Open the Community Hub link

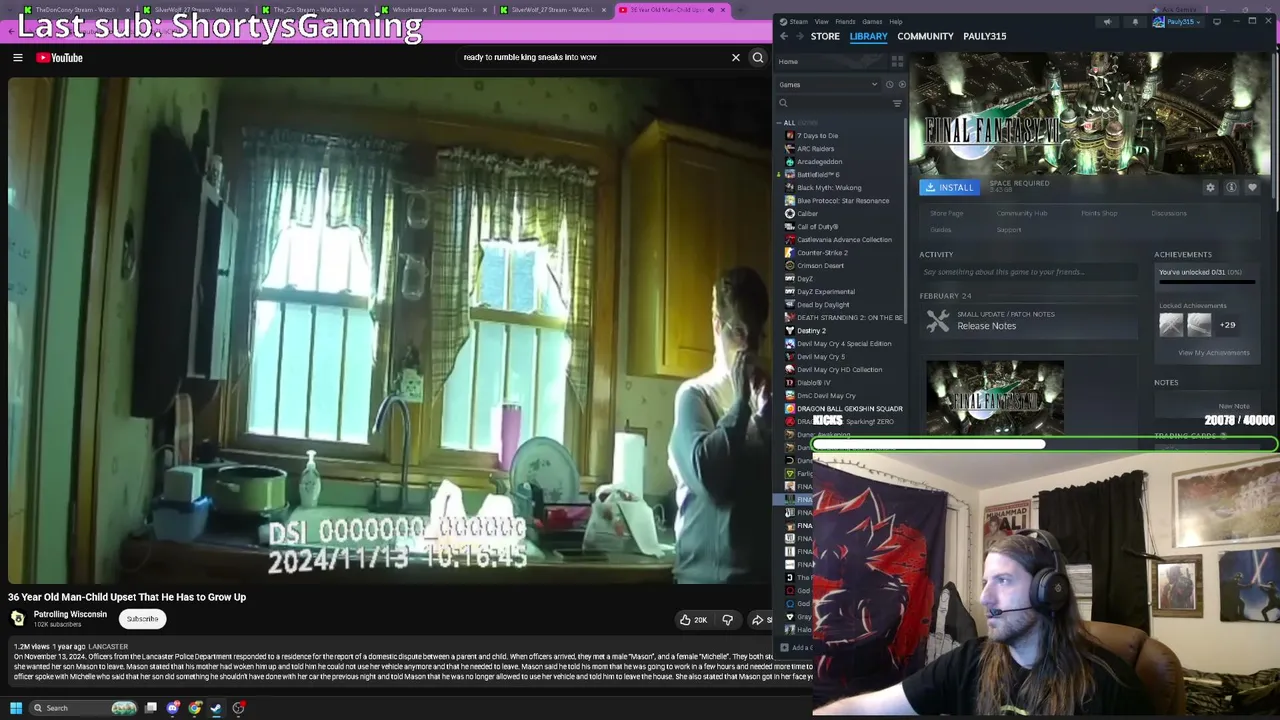click(x=1021, y=213)
